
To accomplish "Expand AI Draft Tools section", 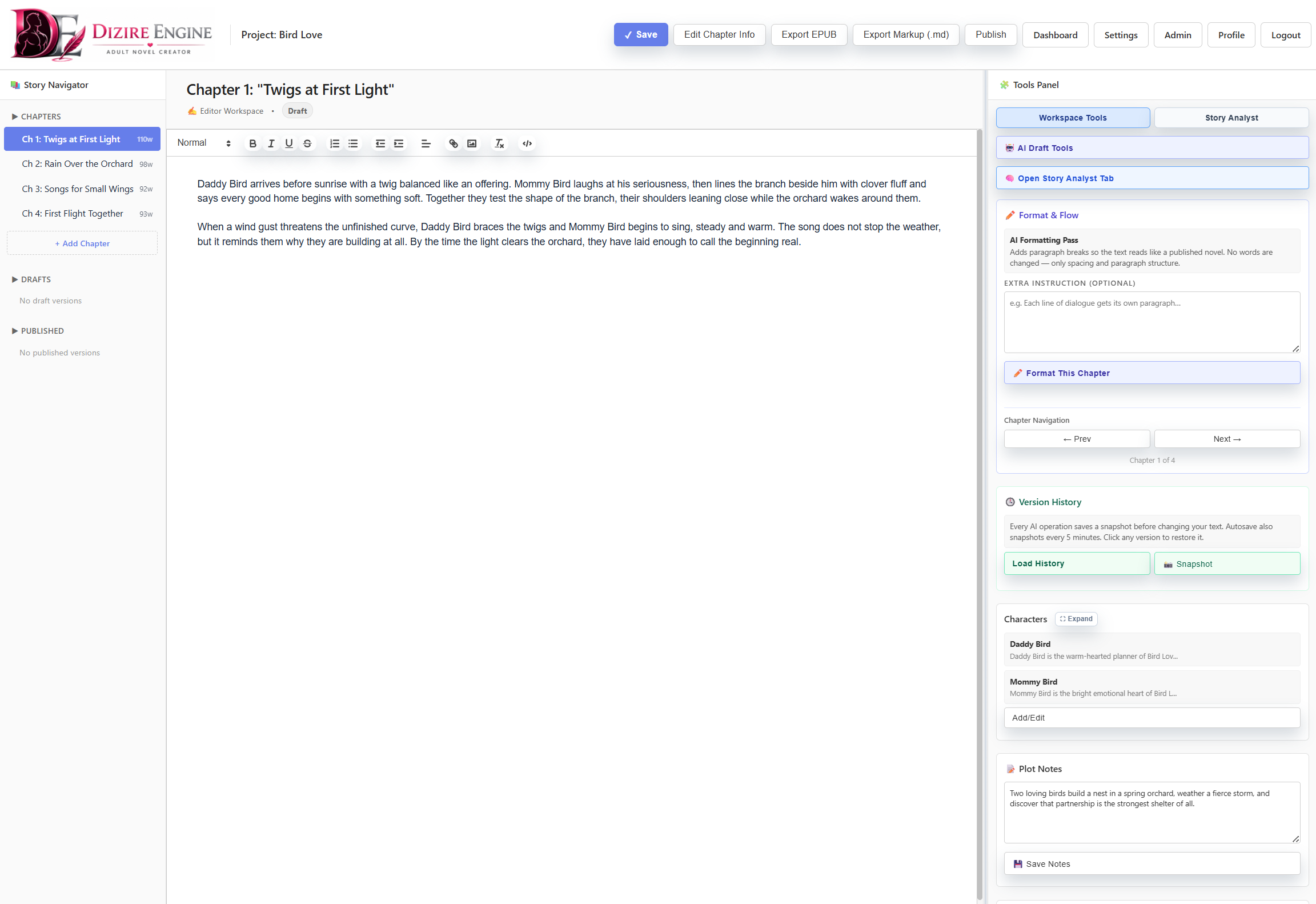I will pyautogui.click(x=1152, y=148).
